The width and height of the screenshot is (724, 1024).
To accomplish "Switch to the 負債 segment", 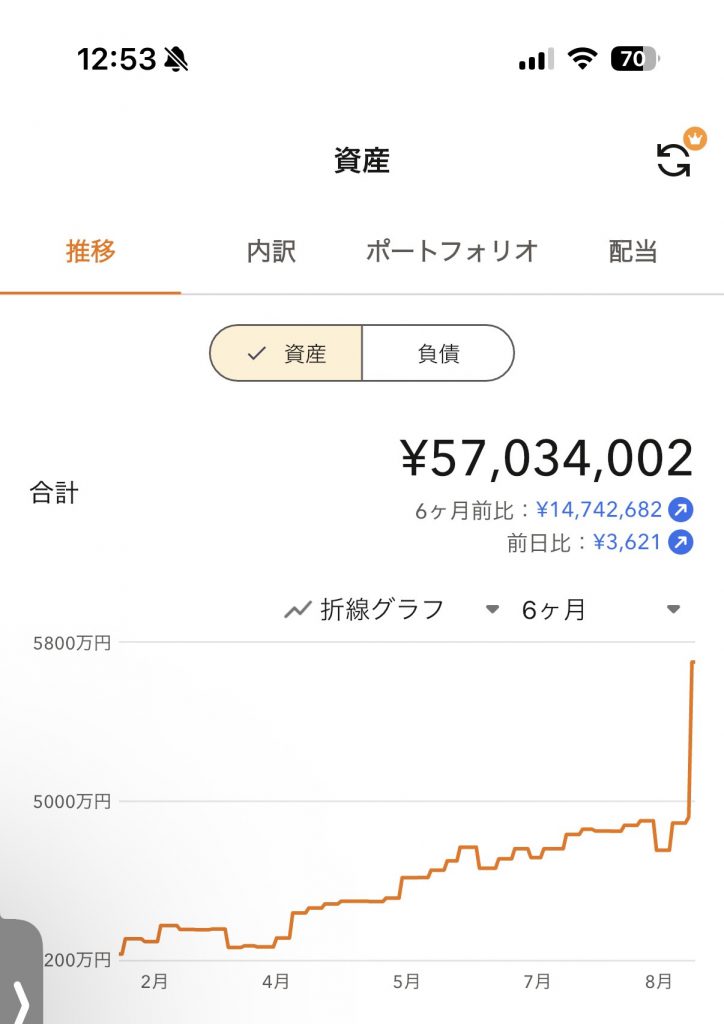I will point(438,353).
